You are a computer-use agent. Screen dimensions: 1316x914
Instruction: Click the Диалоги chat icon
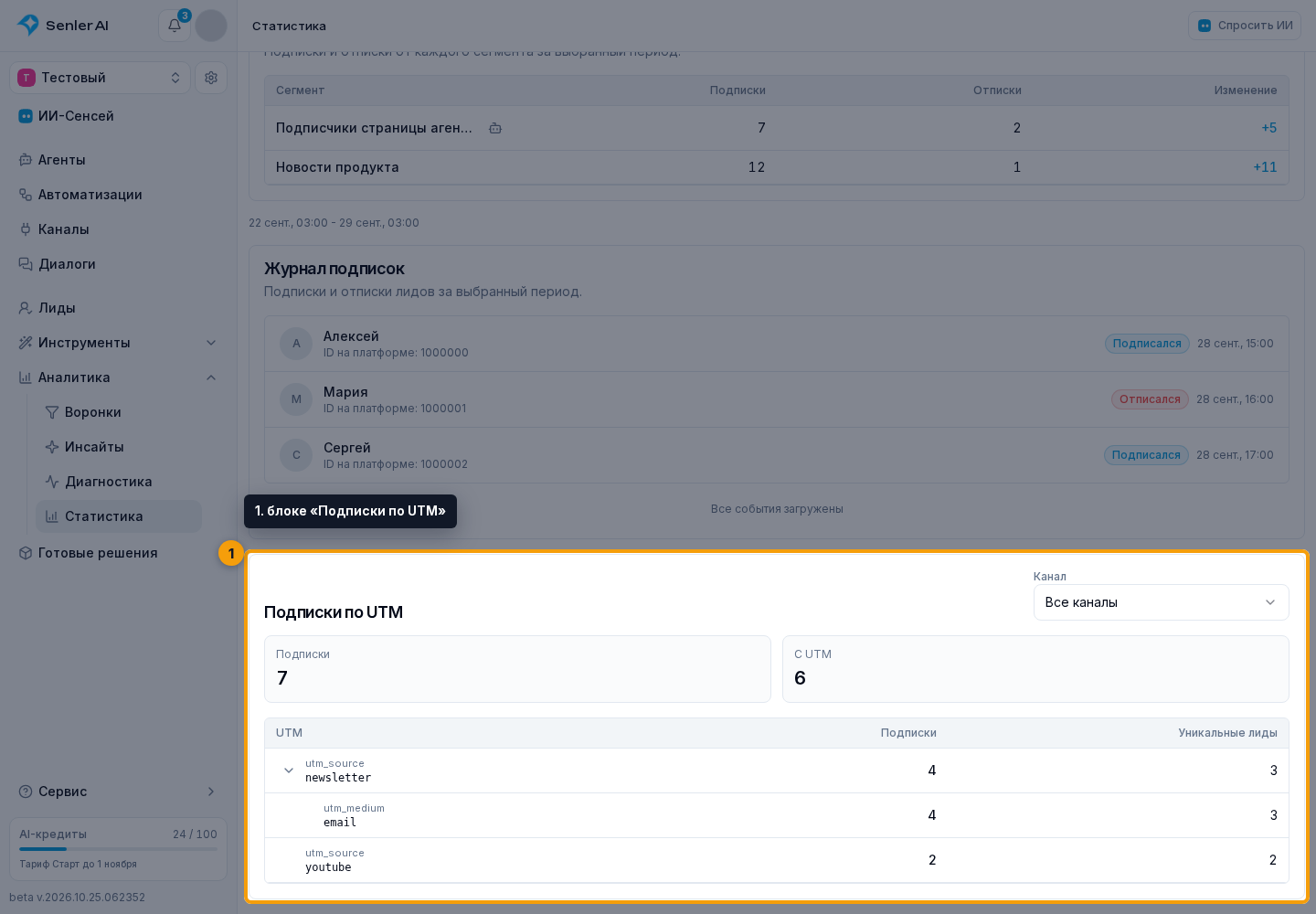pos(26,264)
